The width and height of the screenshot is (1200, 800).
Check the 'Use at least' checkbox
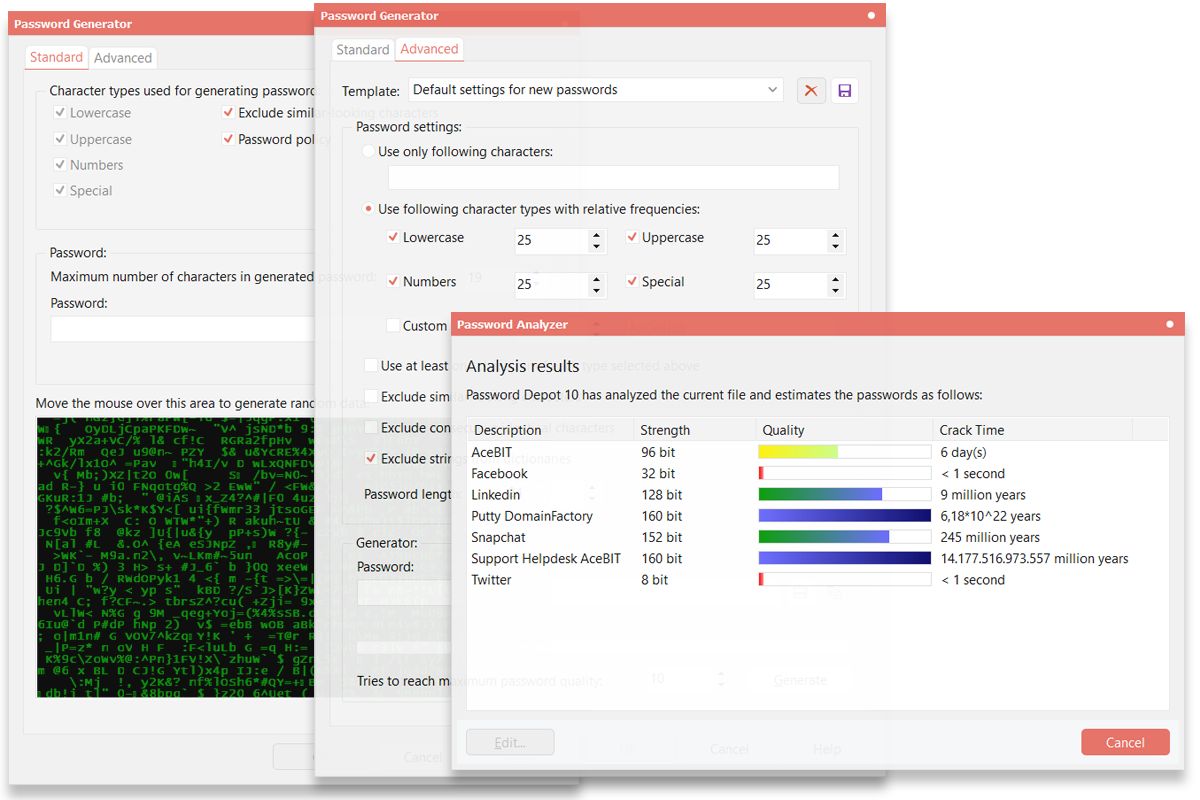coord(371,366)
